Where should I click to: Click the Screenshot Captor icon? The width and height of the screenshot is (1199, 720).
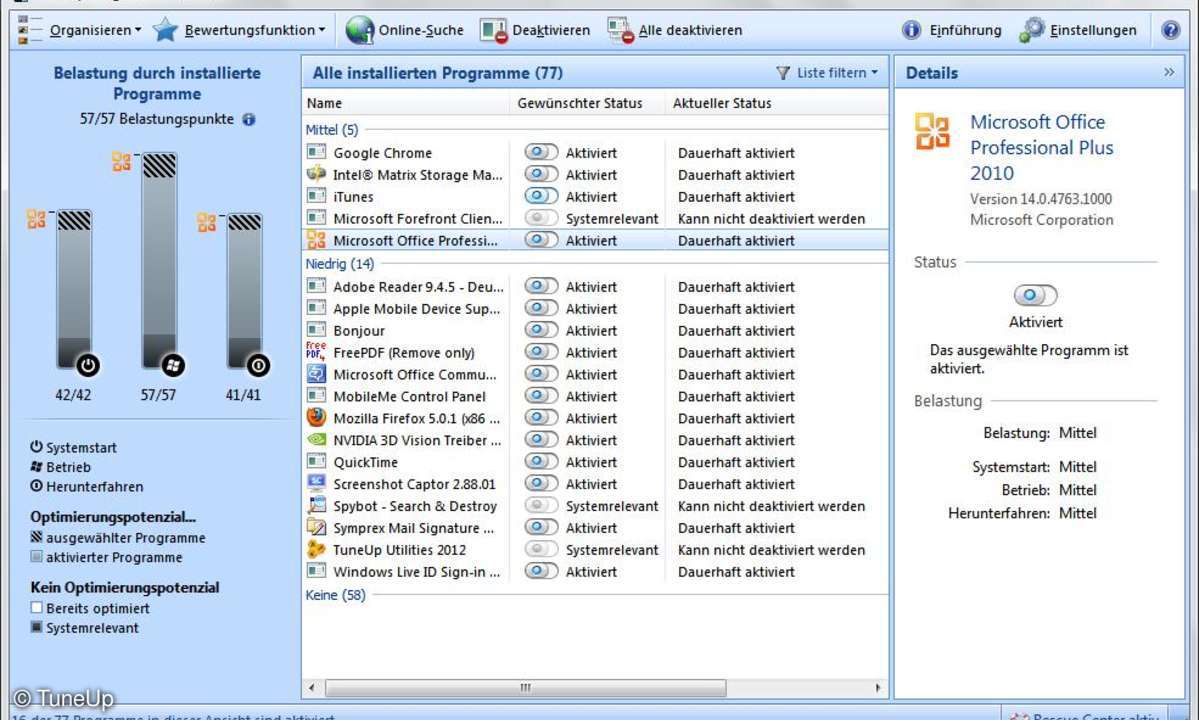click(316, 483)
